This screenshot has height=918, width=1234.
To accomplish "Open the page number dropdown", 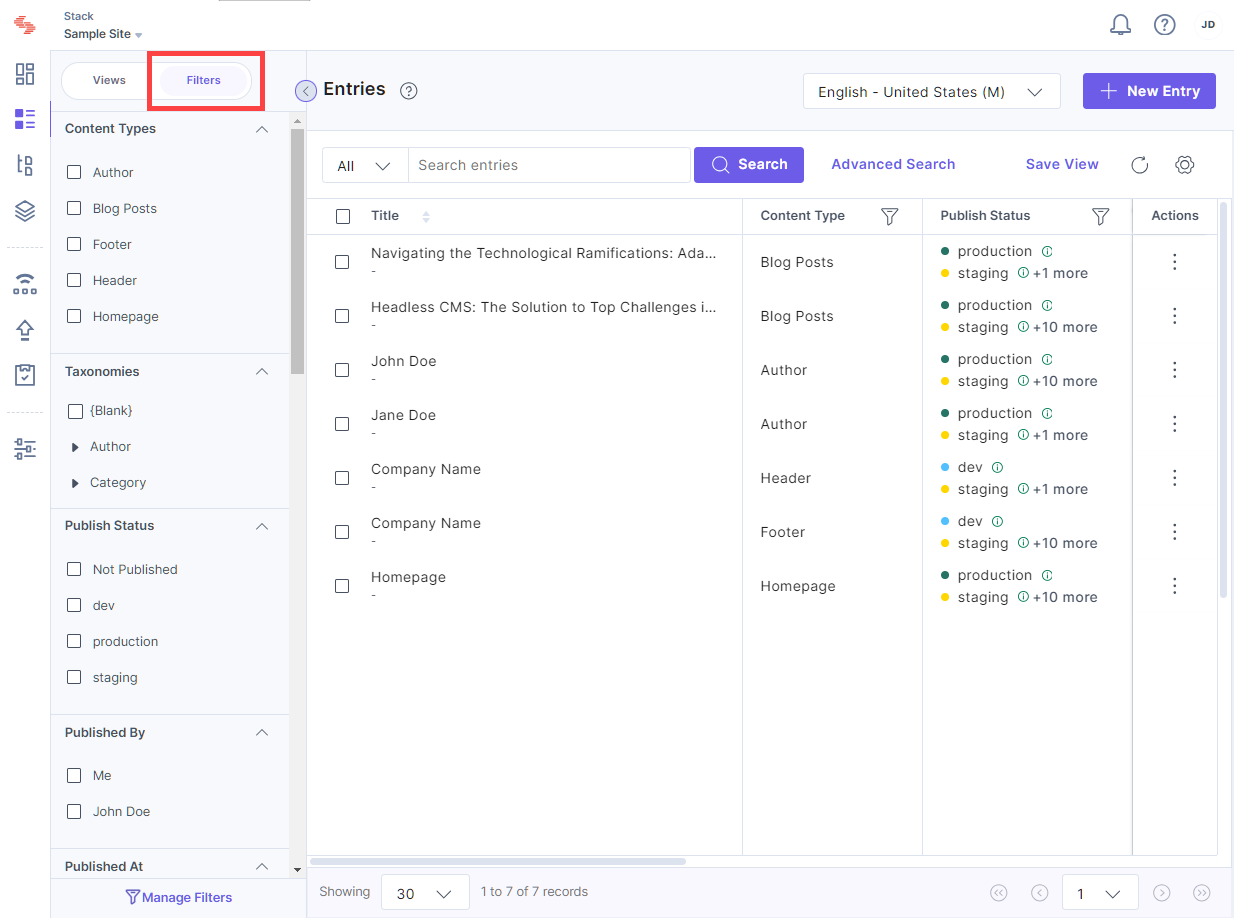I will point(1100,893).
